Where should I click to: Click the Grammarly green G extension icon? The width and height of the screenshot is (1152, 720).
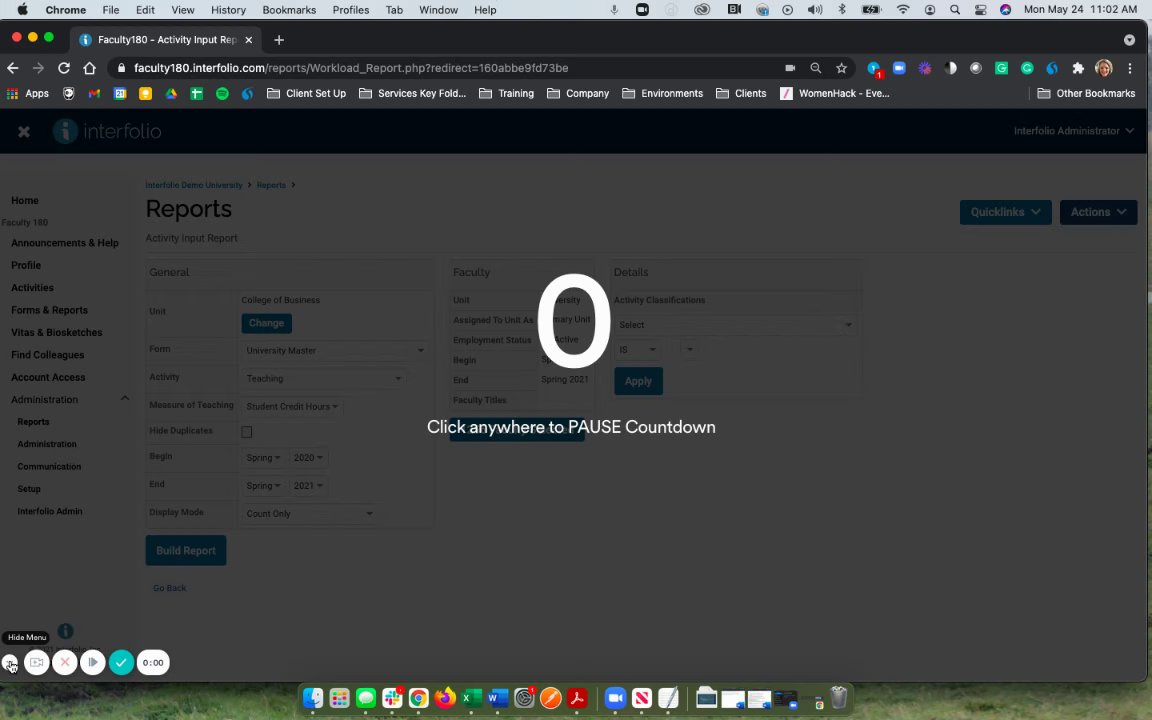1001,68
